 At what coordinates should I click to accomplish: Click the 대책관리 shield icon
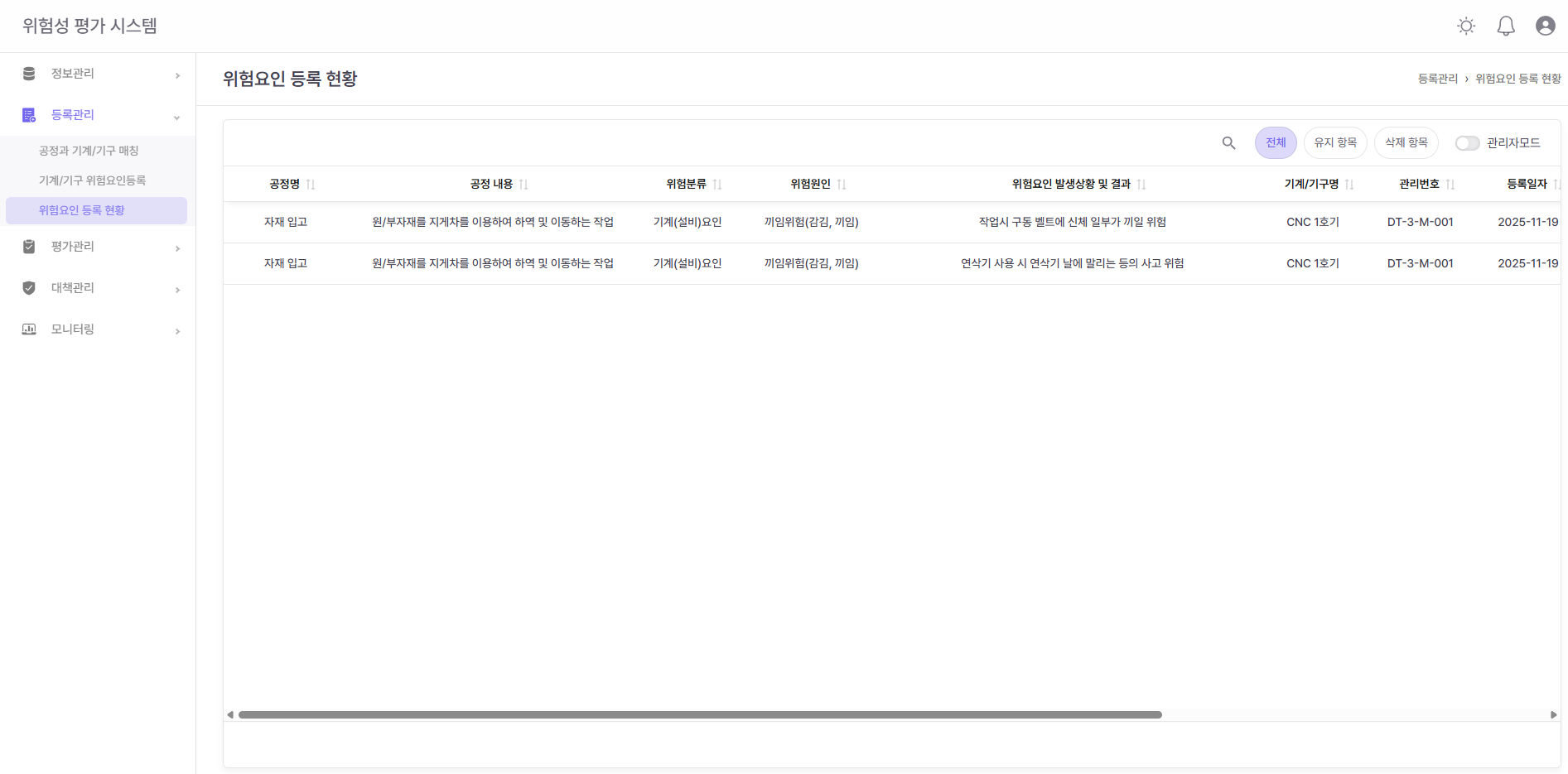click(x=29, y=288)
